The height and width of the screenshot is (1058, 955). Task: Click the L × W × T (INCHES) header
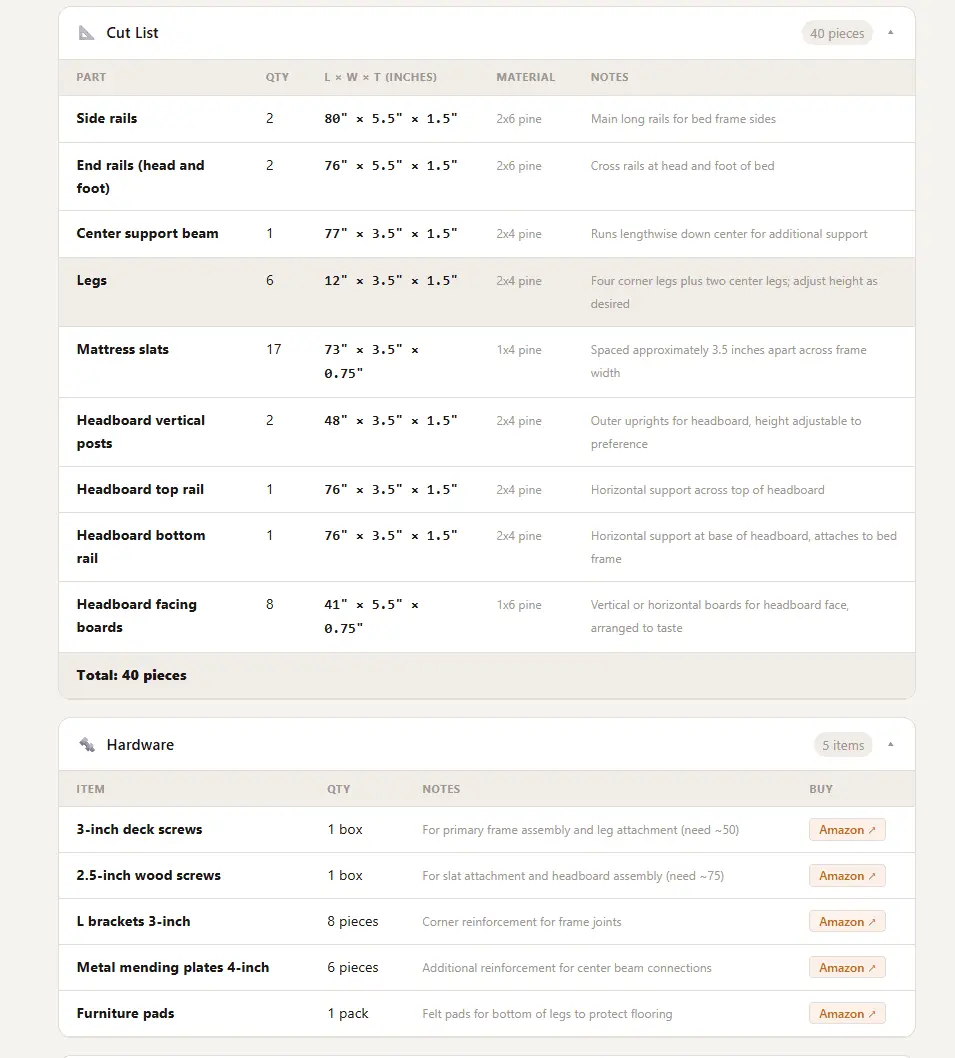coord(380,77)
